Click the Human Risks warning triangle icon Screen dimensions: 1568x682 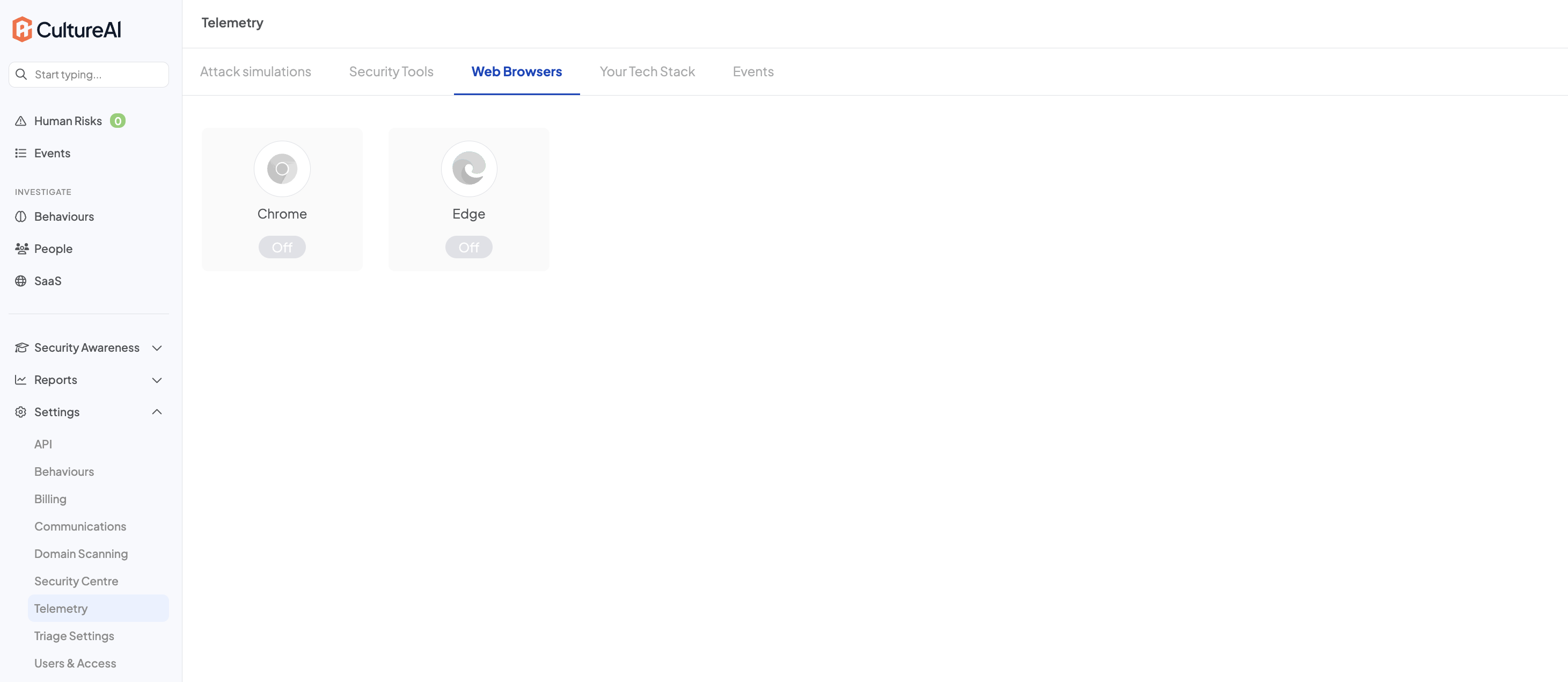pyautogui.click(x=21, y=121)
